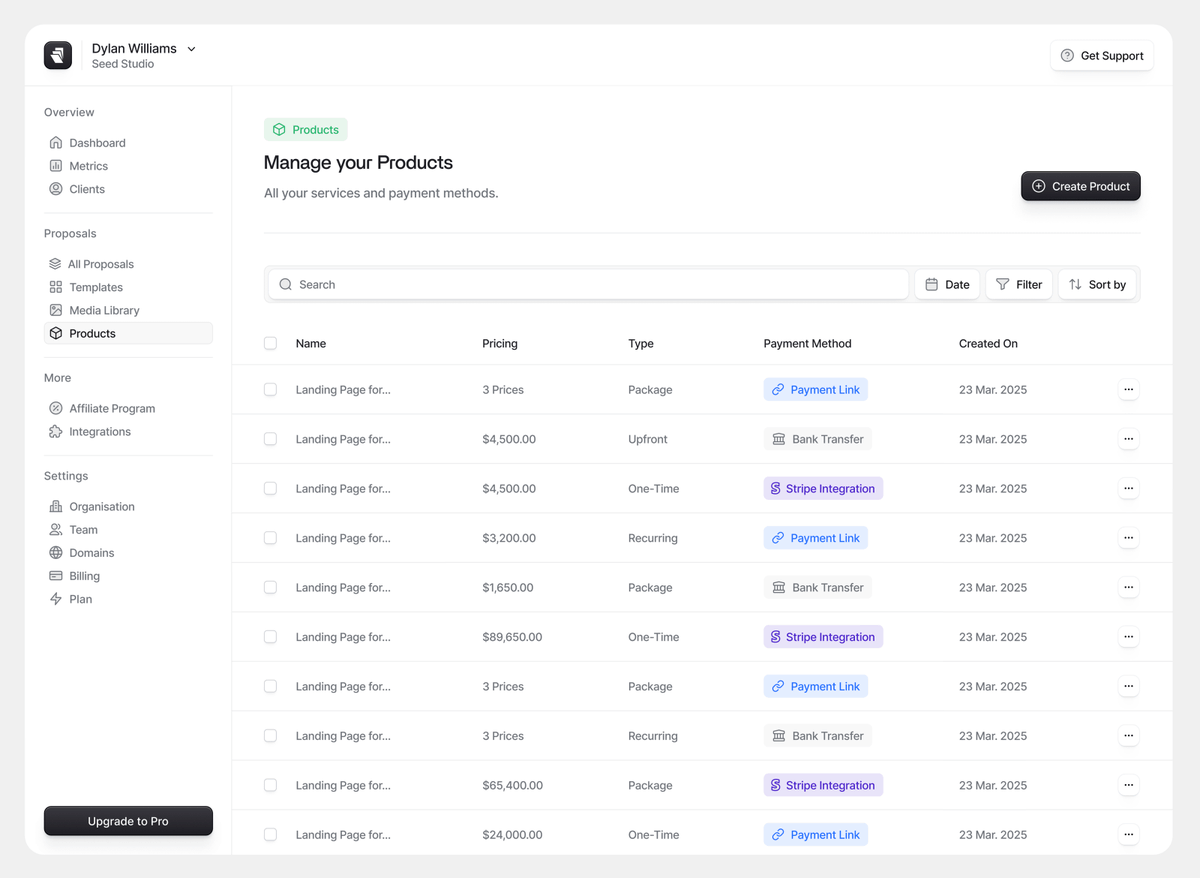Image resolution: width=1200 pixels, height=878 pixels.
Task: Tick the $4,500.00 One-Time row checkbox
Action: 270,488
